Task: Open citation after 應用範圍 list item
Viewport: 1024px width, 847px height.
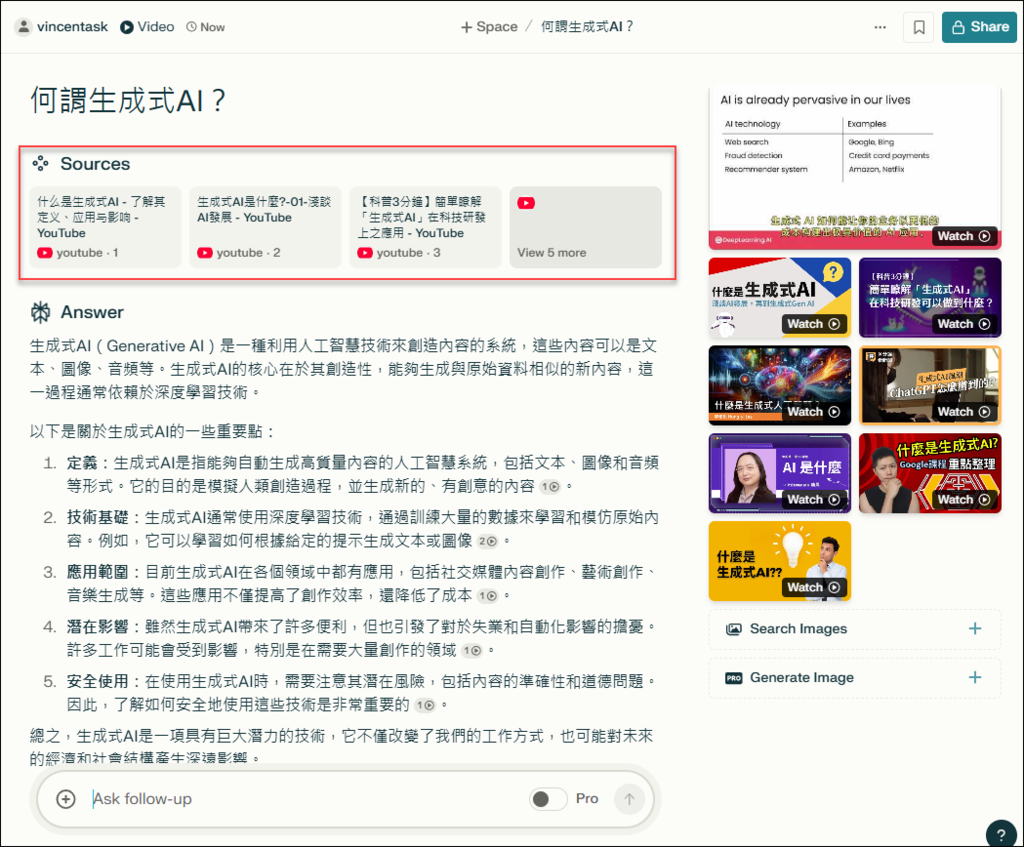Action: [487, 596]
